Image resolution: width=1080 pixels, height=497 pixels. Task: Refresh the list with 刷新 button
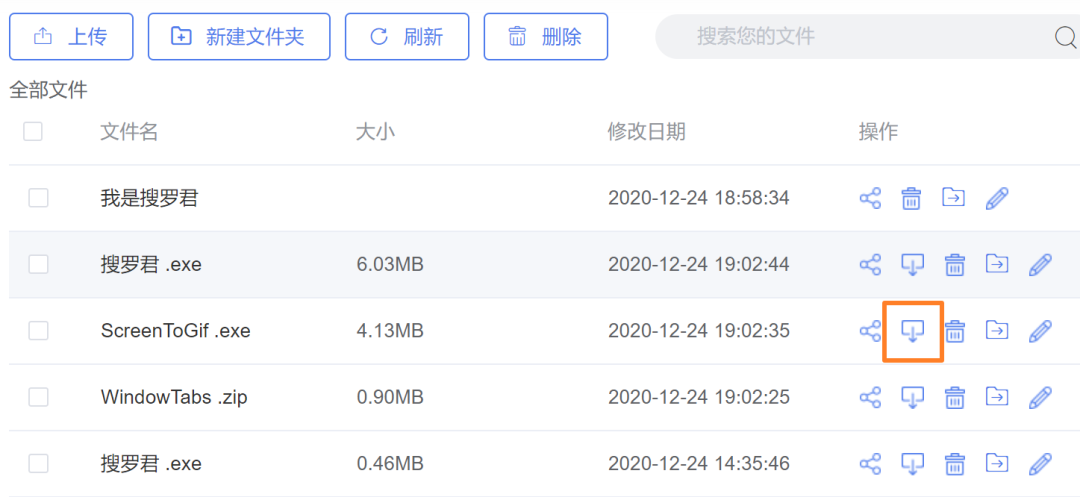pos(407,36)
